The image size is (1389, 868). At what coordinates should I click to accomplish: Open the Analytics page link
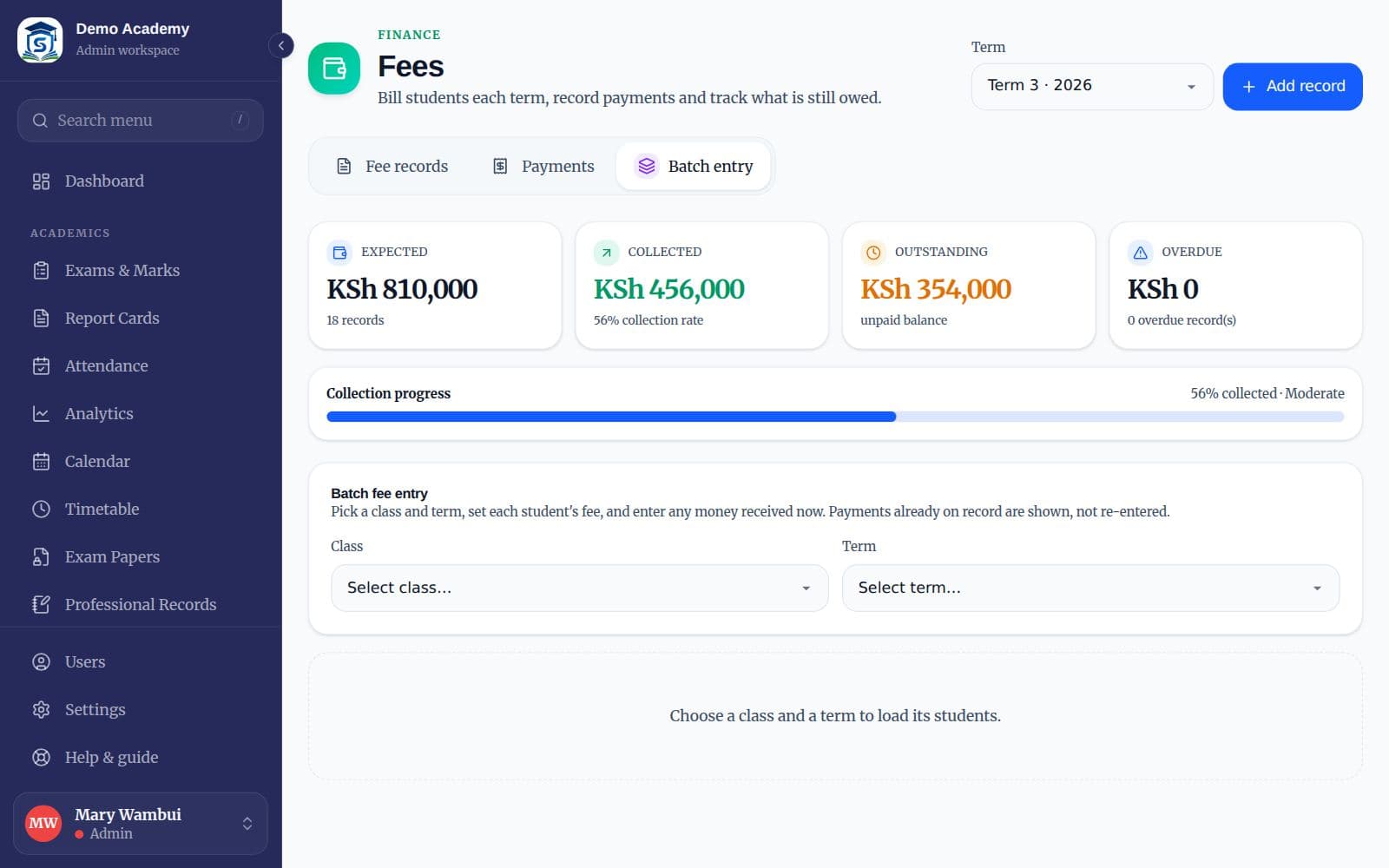(141, 414)
